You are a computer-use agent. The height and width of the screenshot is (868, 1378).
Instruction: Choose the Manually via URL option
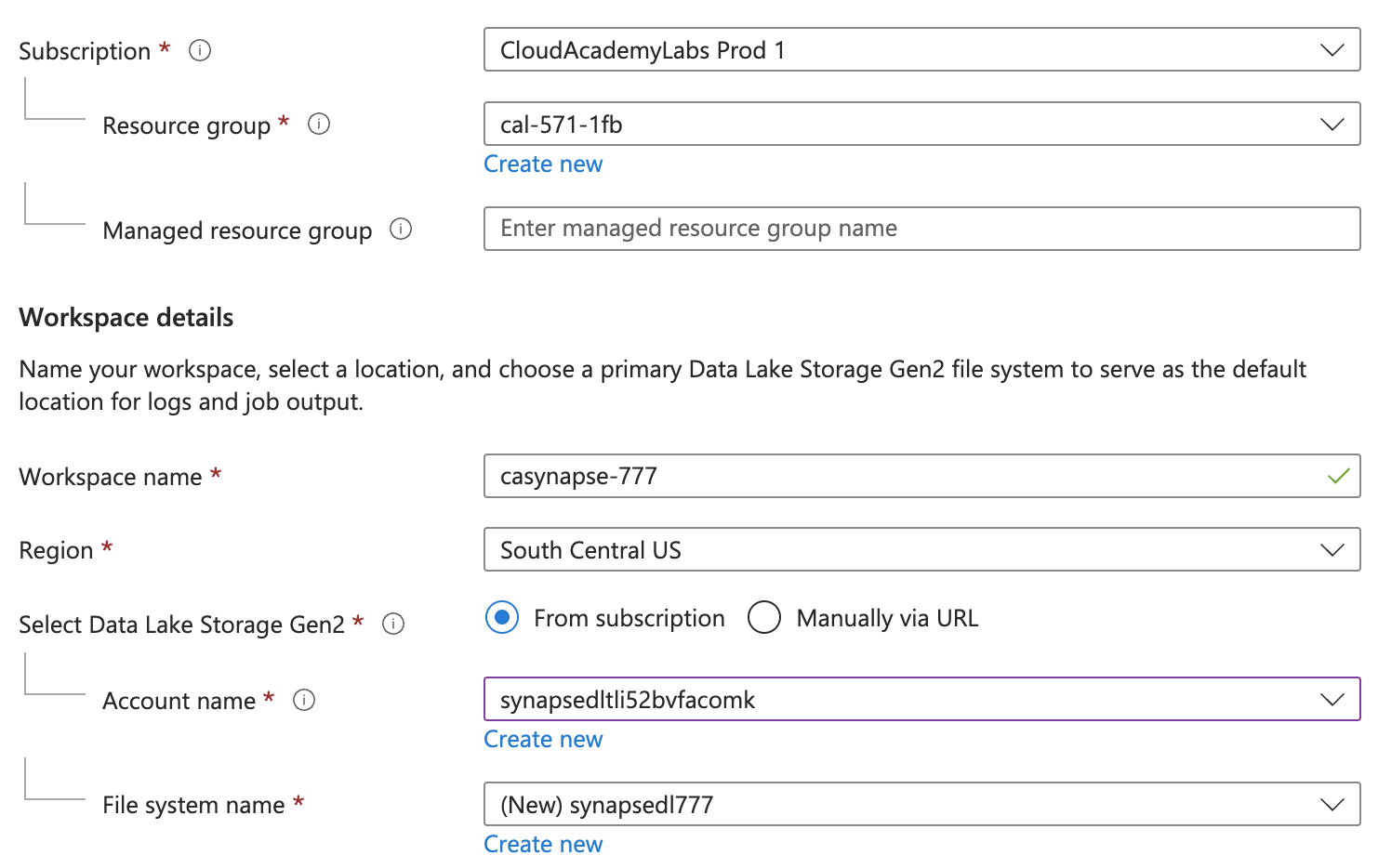(764, 618)
